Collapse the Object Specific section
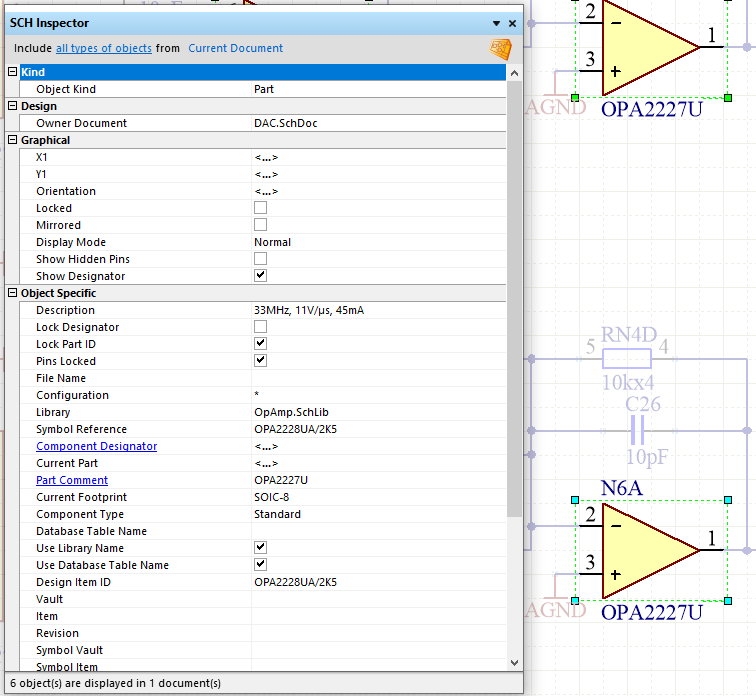 (13, 293)
